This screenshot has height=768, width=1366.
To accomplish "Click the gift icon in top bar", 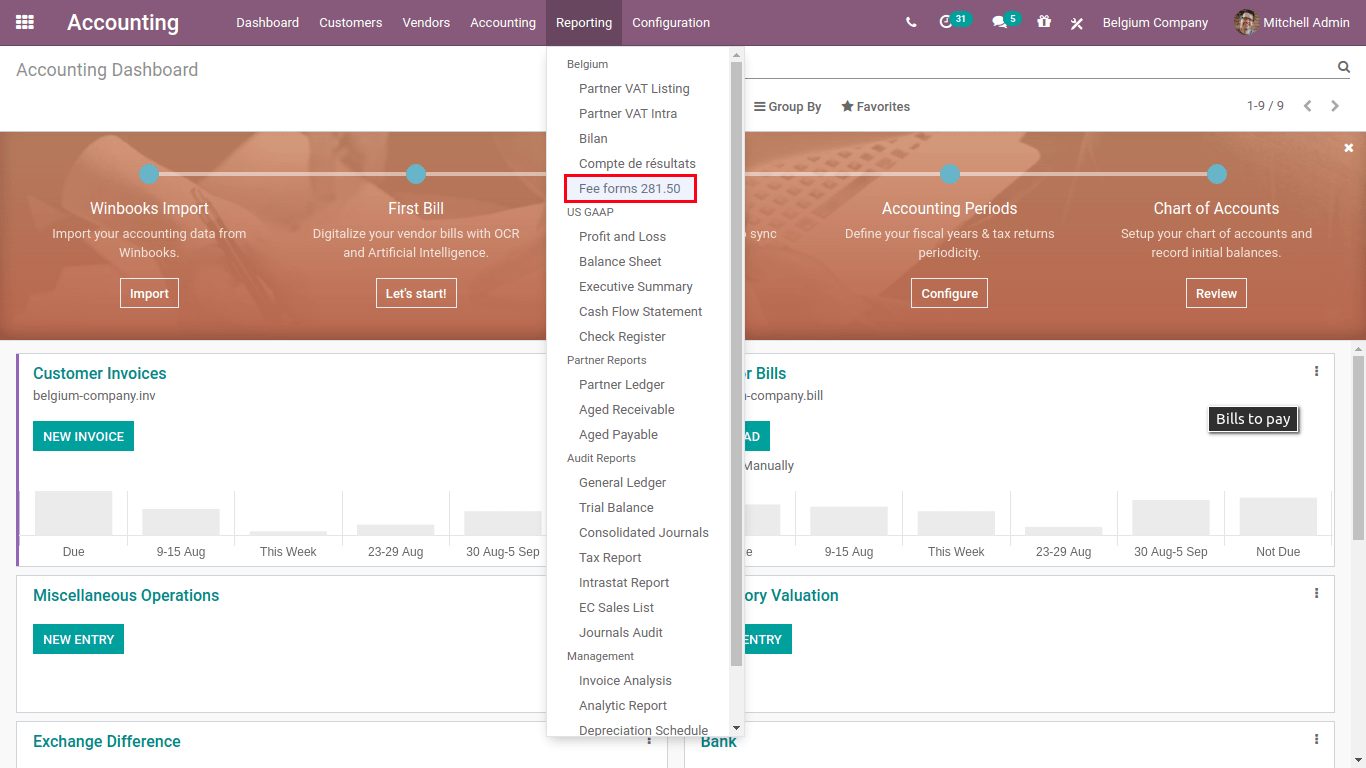I will point(1044,21).
